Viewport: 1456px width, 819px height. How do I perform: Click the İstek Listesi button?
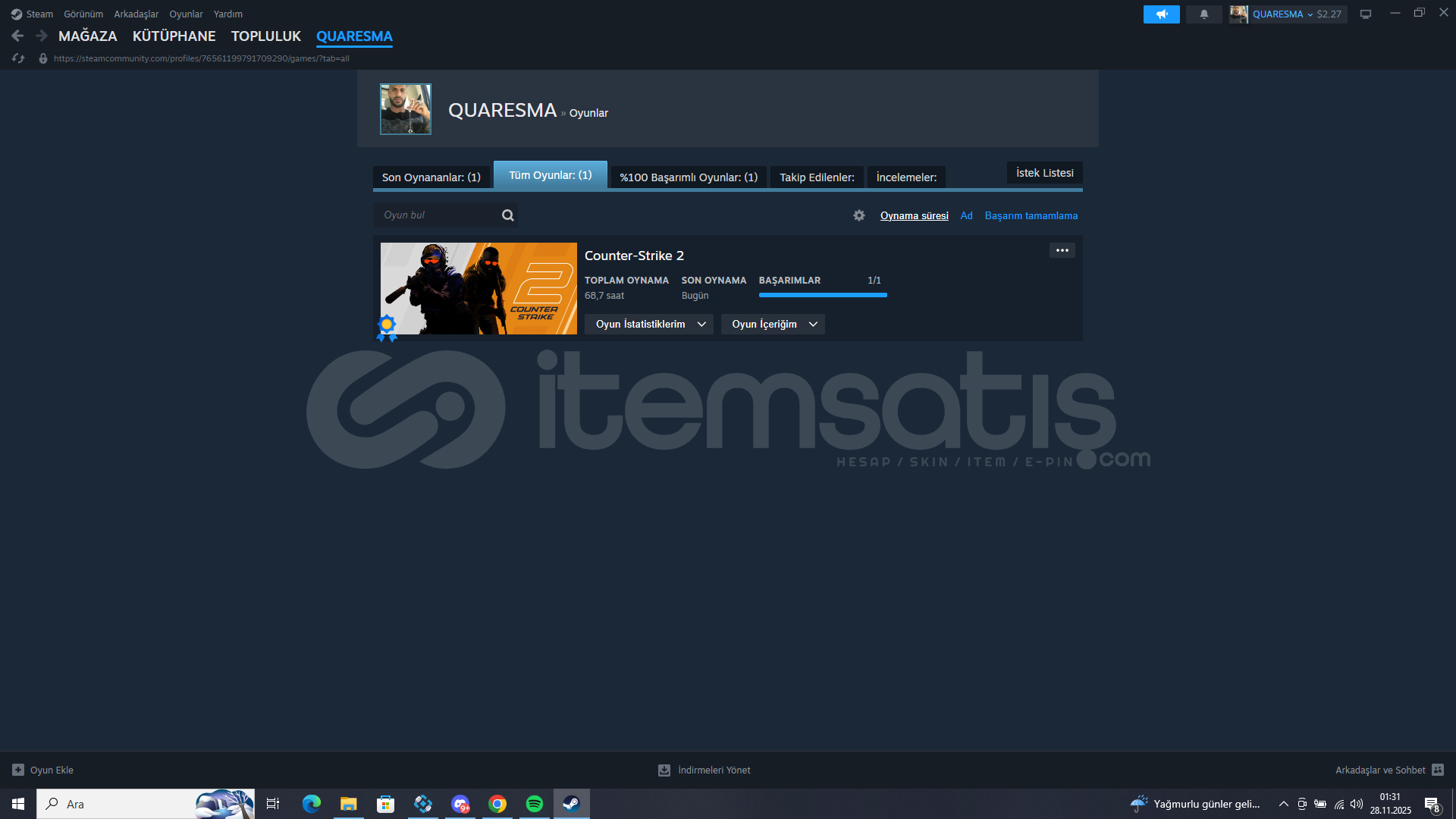(x=1044, y=173)
